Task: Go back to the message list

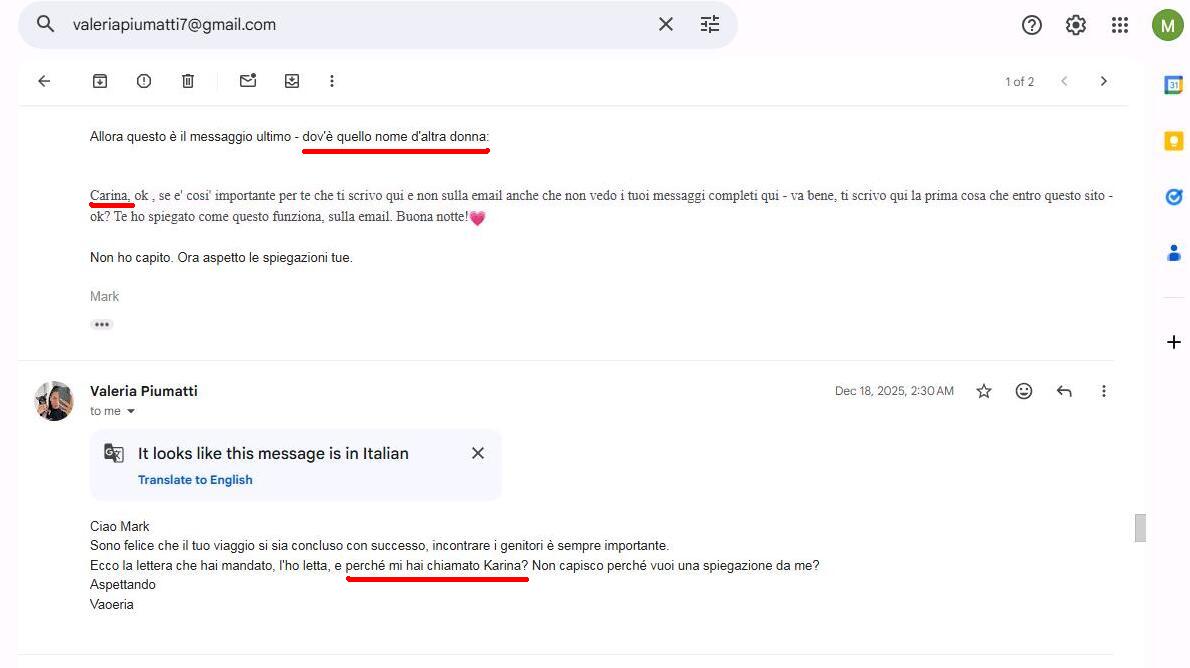Action: [44, 81]
